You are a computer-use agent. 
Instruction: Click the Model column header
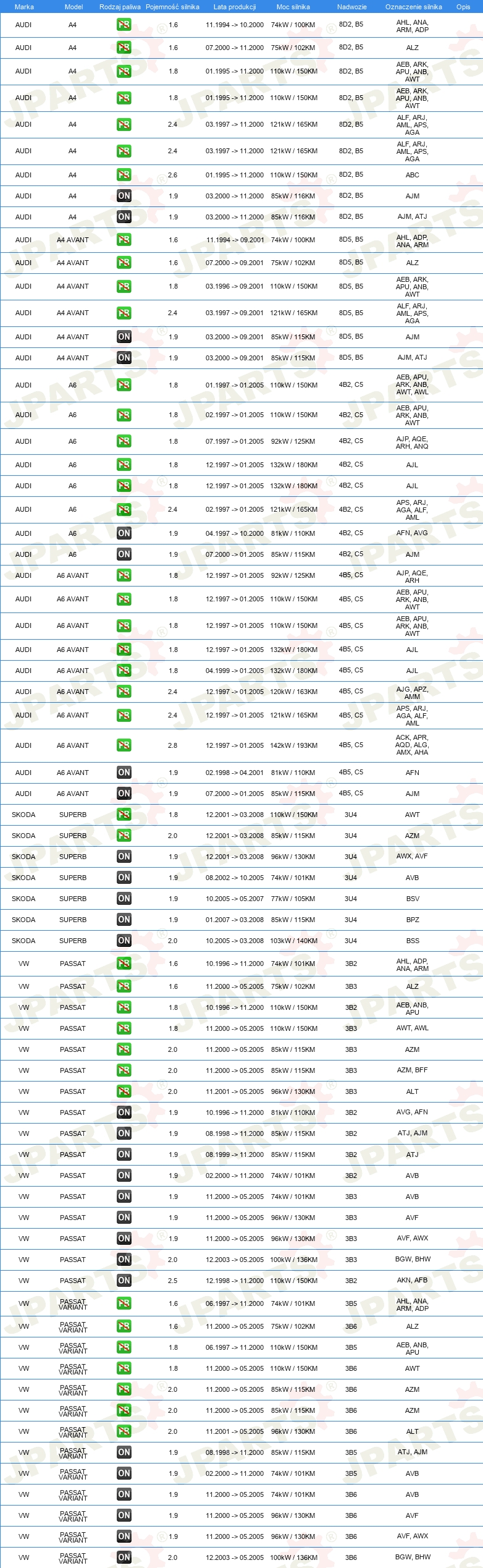[73, 7]
